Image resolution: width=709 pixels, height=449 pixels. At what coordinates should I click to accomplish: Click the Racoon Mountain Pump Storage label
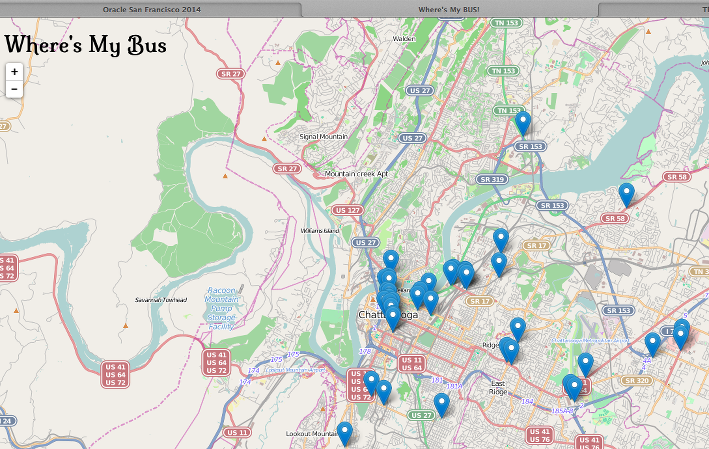[x=222, y=308]
